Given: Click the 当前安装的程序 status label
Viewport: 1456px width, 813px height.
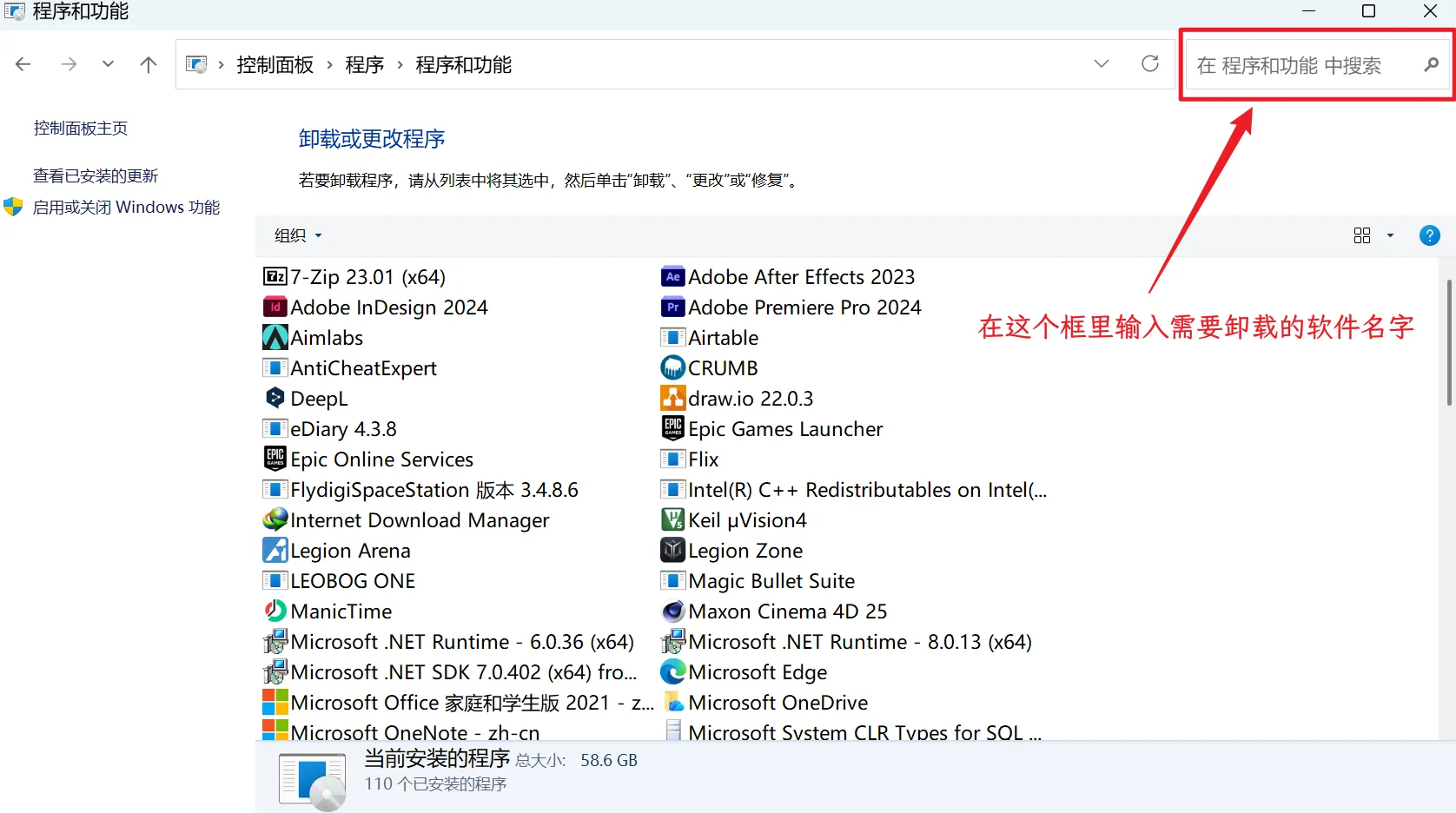Looking at the screenshot, I should click(x=437, y=758).
